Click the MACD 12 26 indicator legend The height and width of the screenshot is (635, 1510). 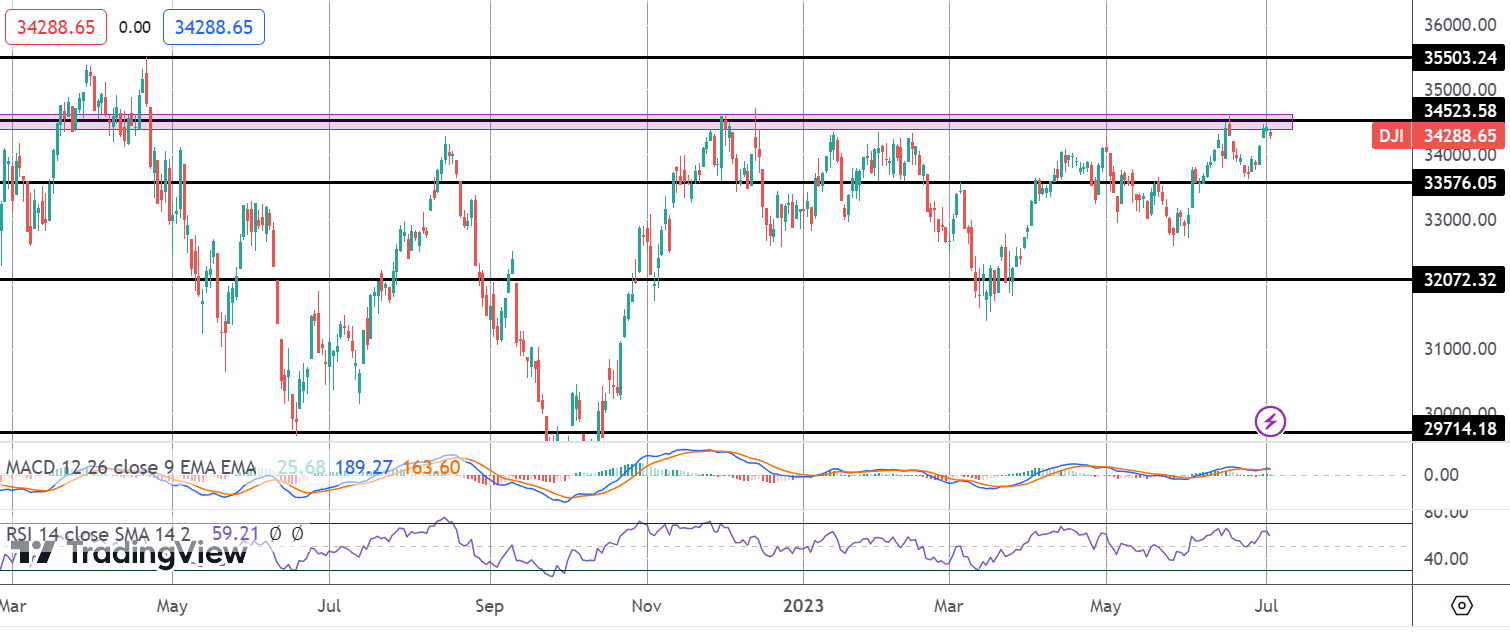point(130,467)
